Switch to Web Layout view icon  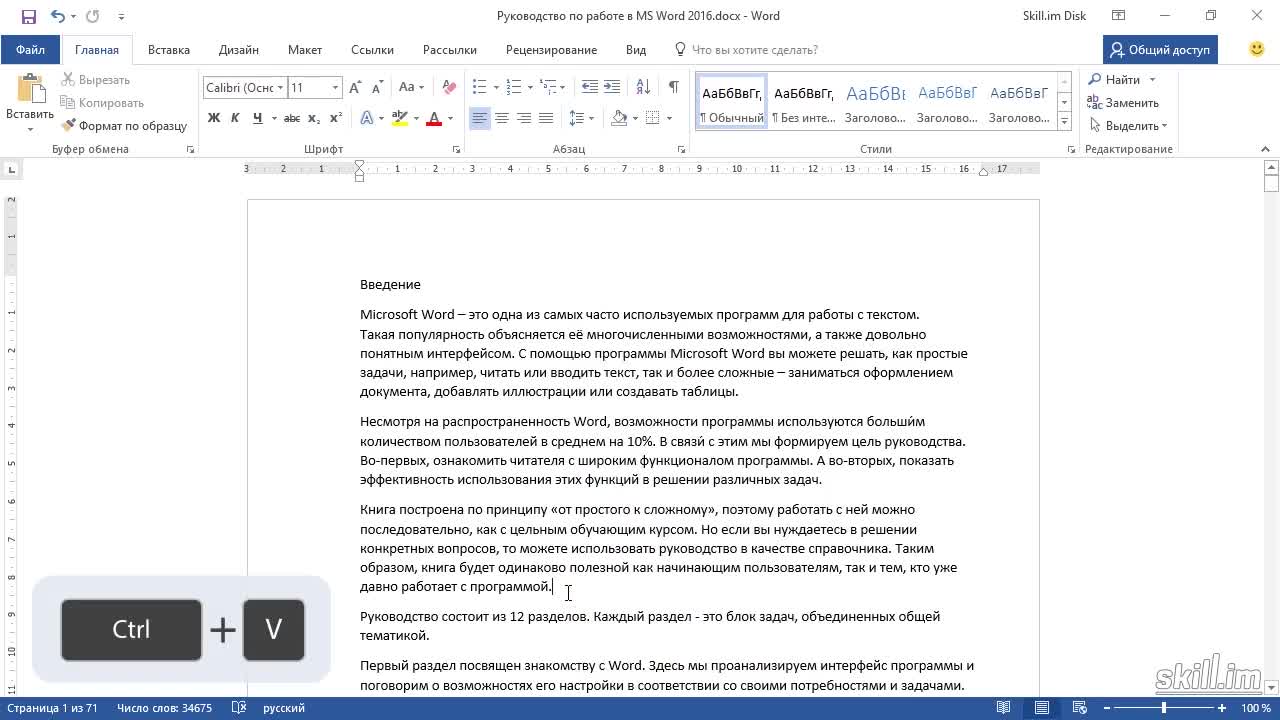click(x=1079, y=708)
